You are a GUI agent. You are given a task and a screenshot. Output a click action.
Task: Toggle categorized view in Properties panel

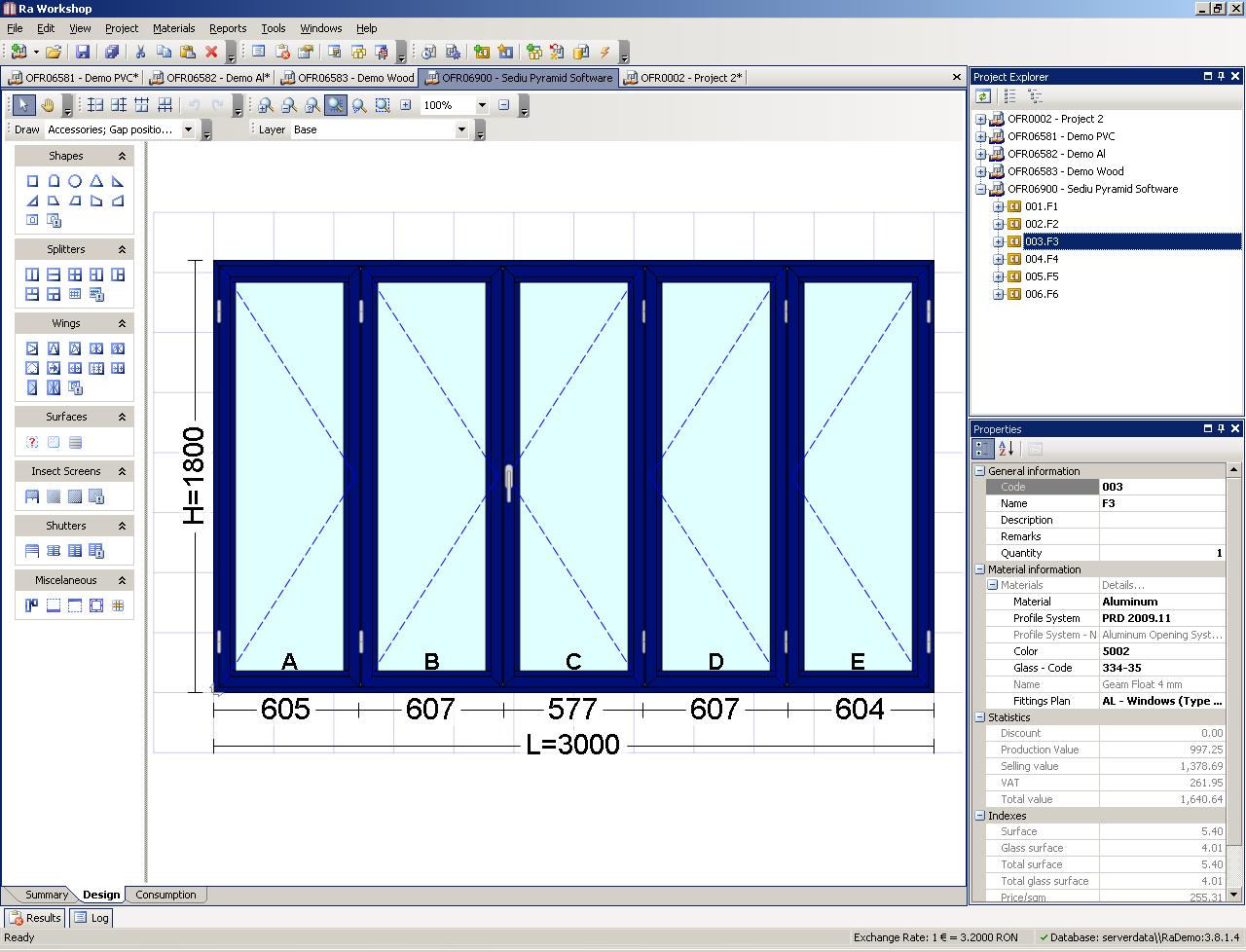[x=983, y=449]
